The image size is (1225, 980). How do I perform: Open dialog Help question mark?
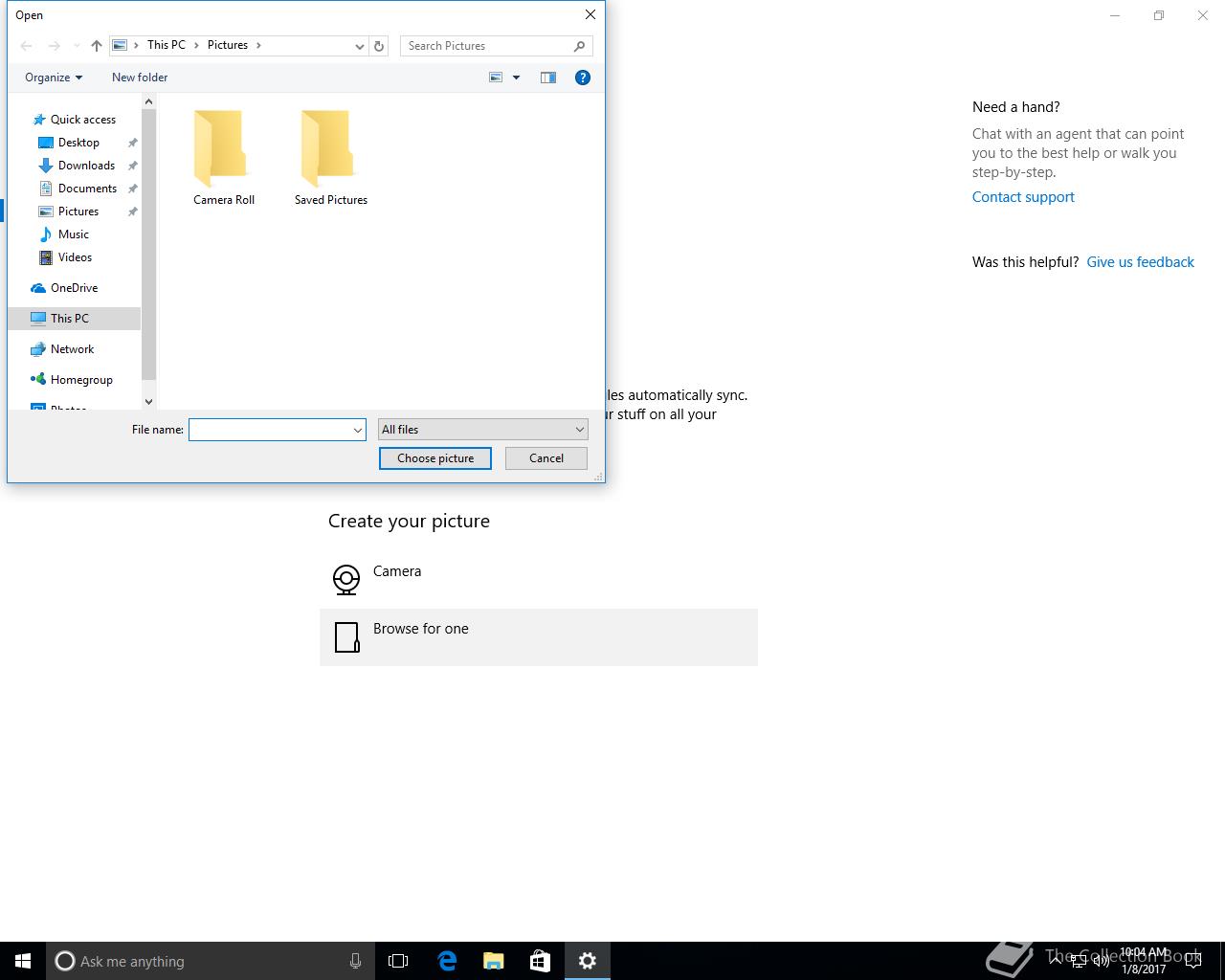pos(582,78)
